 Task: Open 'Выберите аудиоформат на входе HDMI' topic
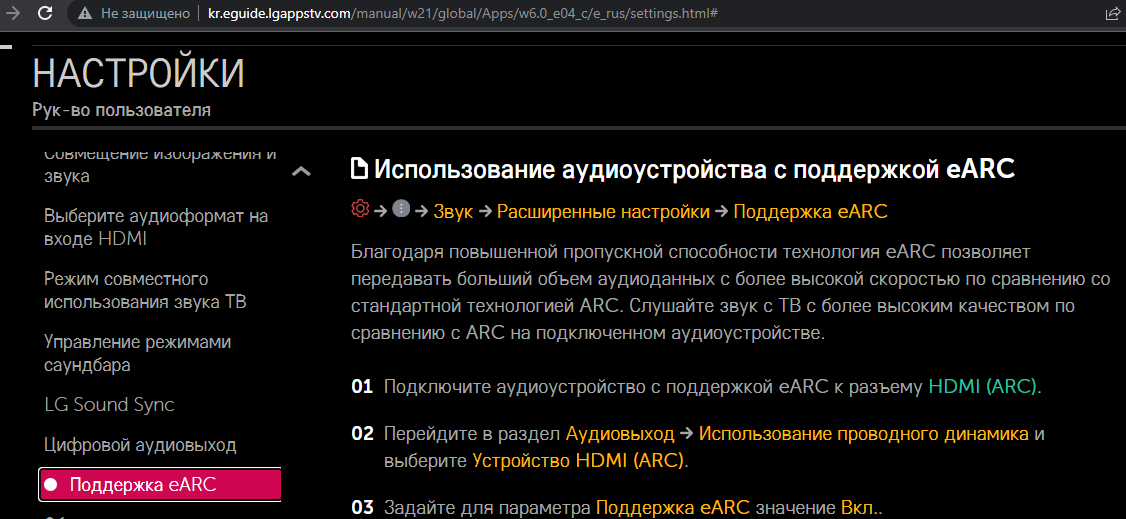(156, 227)
